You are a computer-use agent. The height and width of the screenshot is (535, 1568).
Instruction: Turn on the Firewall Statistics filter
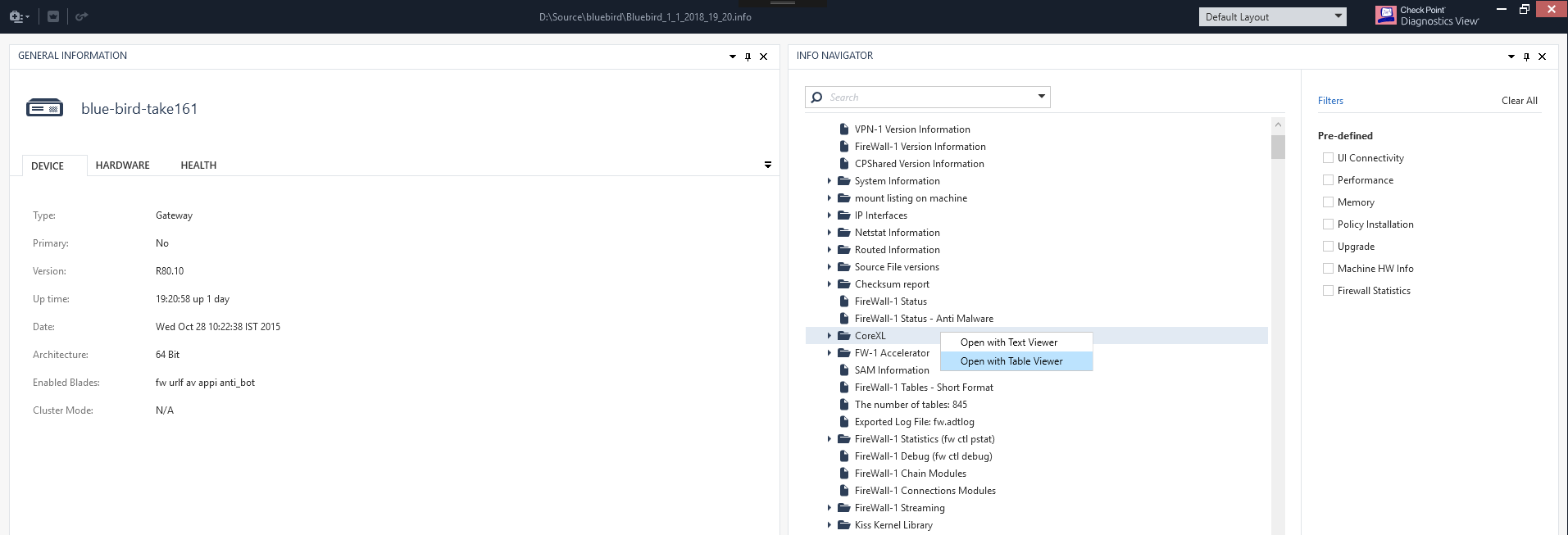(x=1328, y=291)
